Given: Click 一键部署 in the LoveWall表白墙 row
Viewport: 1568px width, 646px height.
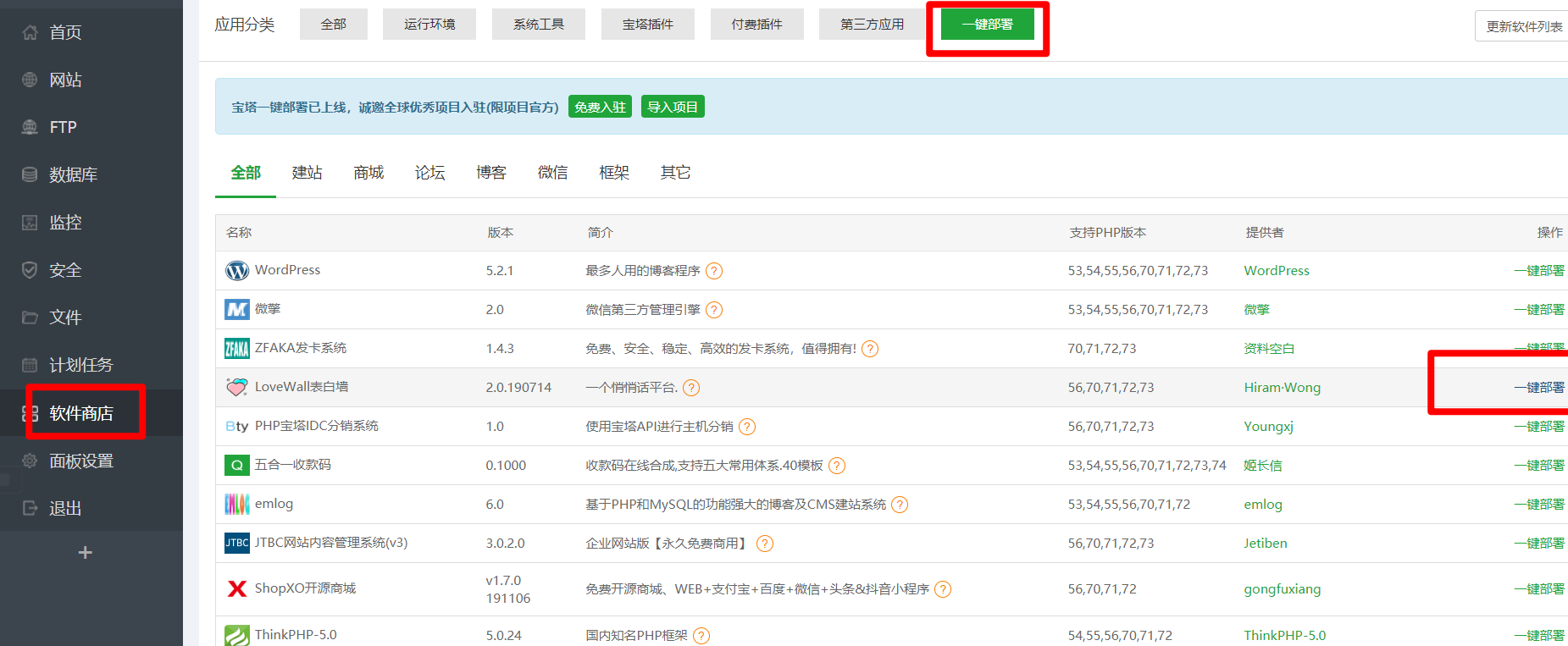Looking at the screenshot, I should tap(1539, 388).
